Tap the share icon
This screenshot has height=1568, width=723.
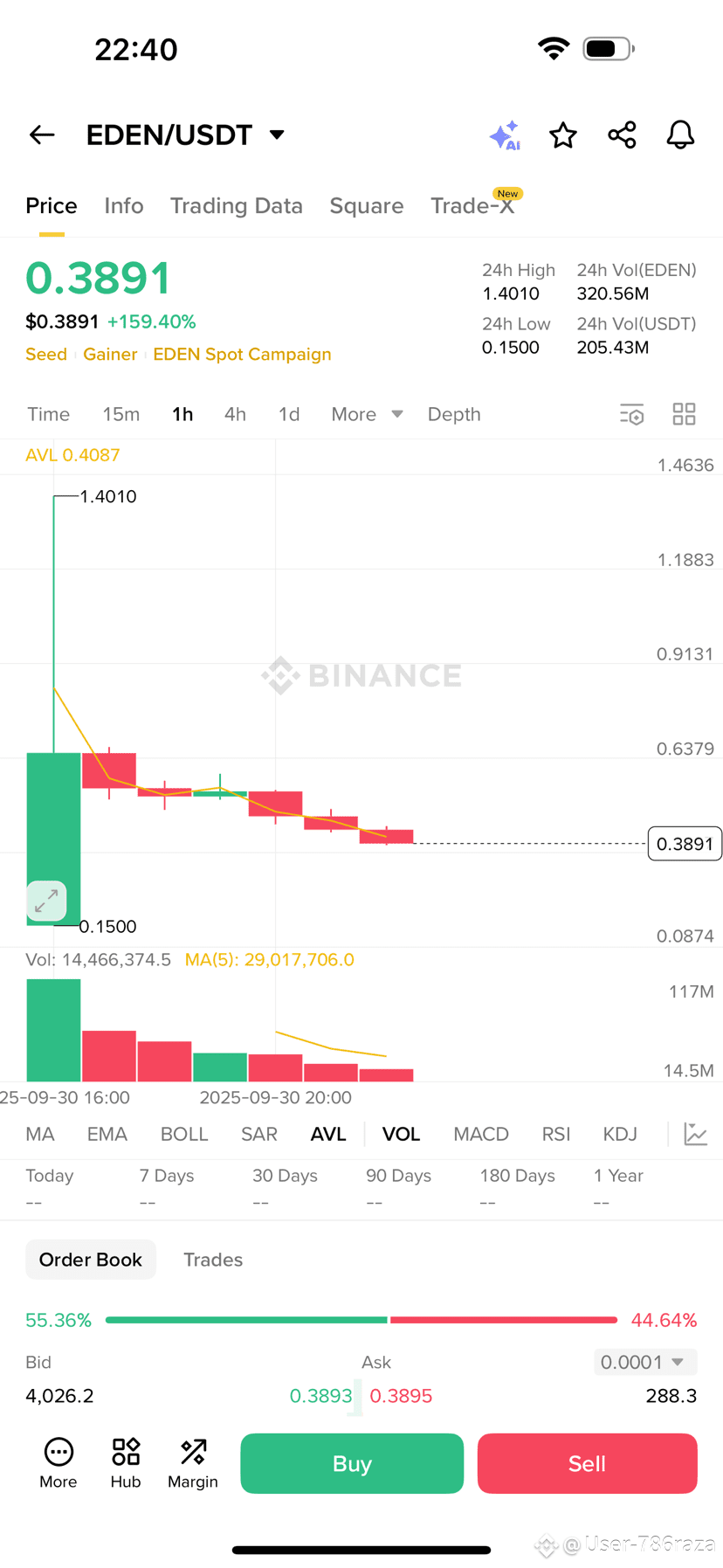click(x=622, y=135)
